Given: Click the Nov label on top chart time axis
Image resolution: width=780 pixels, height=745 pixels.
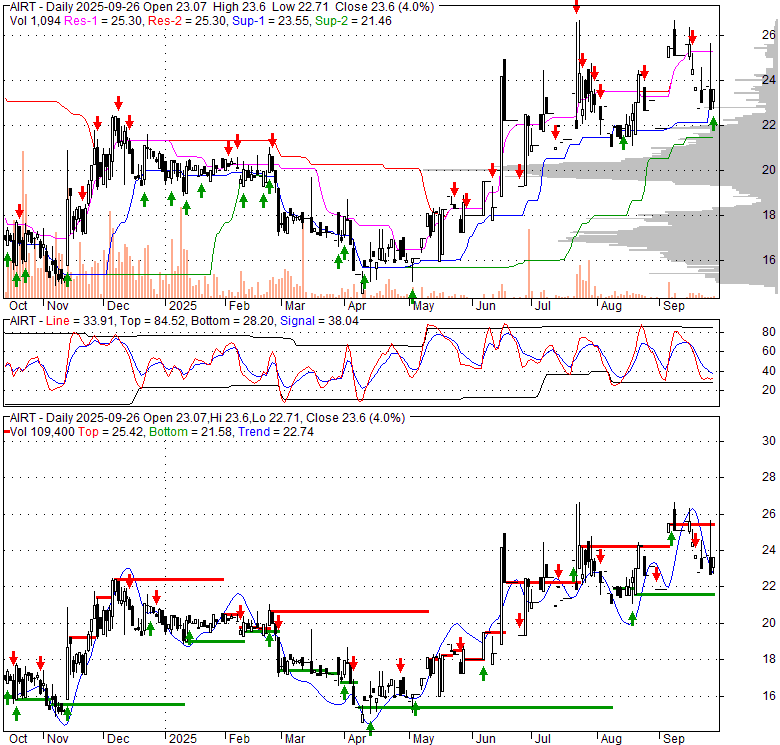Looking at the screenshot, I should [58, 306].
